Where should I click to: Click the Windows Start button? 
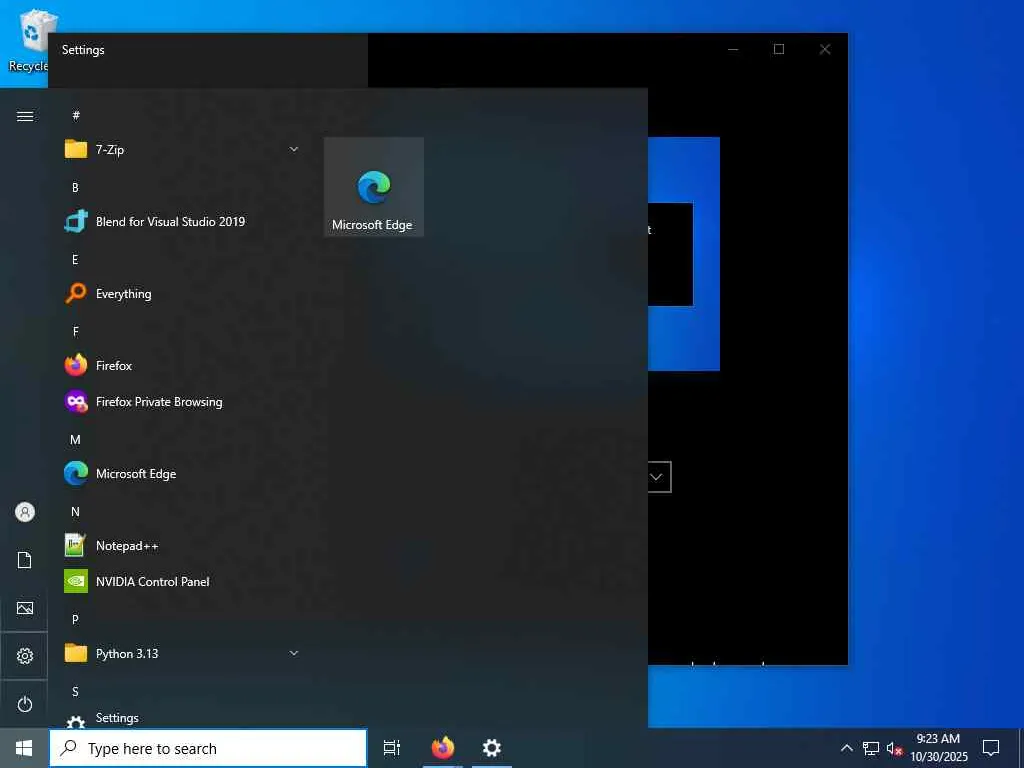click(24, 748)
